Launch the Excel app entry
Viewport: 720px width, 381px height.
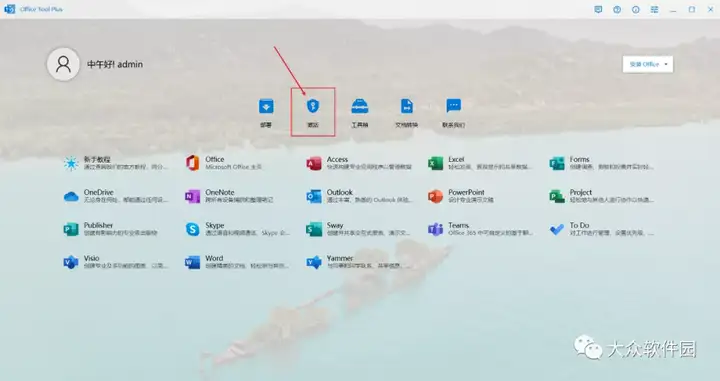tap(480, 163)
